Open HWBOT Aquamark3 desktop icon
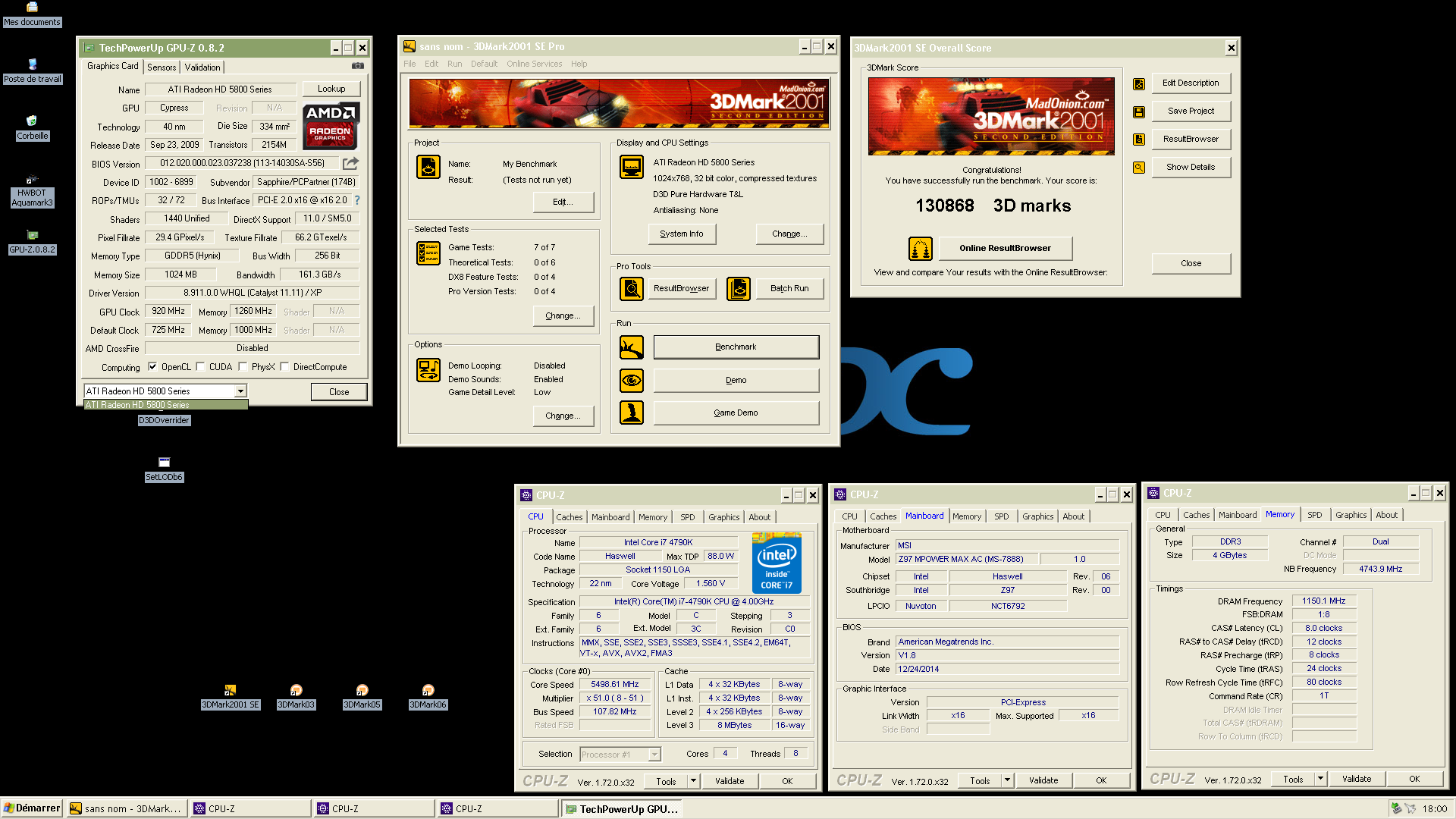The image size is (1456, 819). point(32,191)
